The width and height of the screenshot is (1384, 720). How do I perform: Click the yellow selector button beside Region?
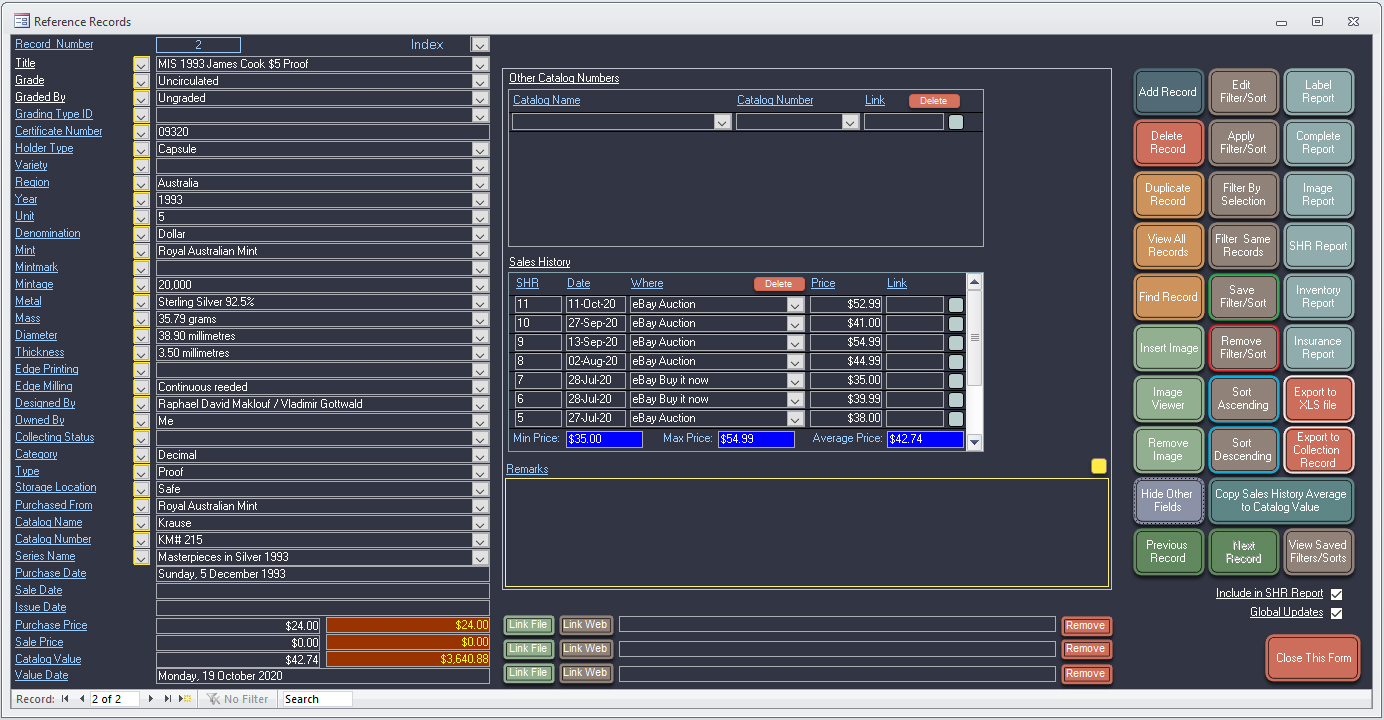[141, 183]
